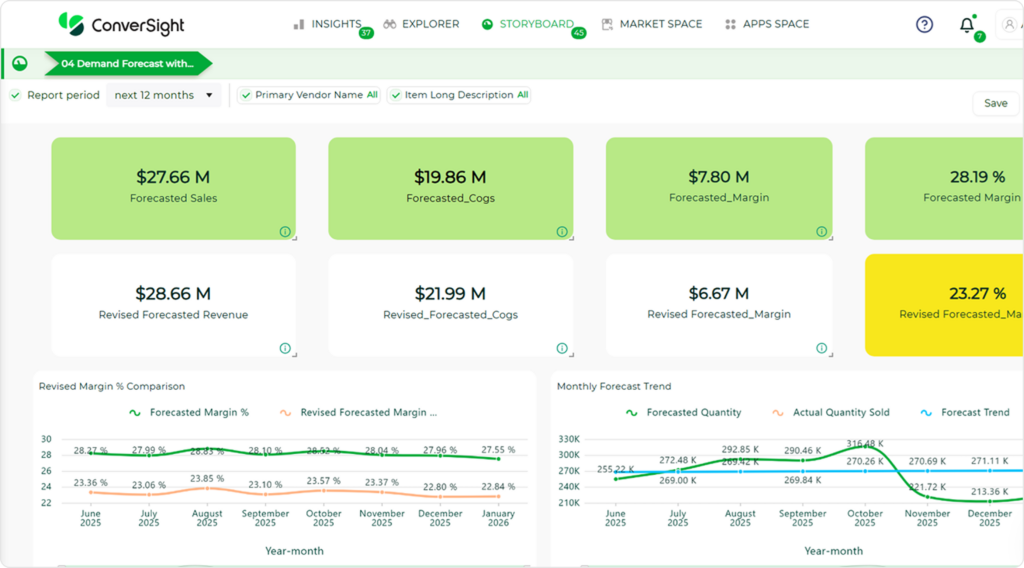The image size is (1024, 568).
Task: Click info icon on Forecasted_Cogs card
Action: [562, 231]
